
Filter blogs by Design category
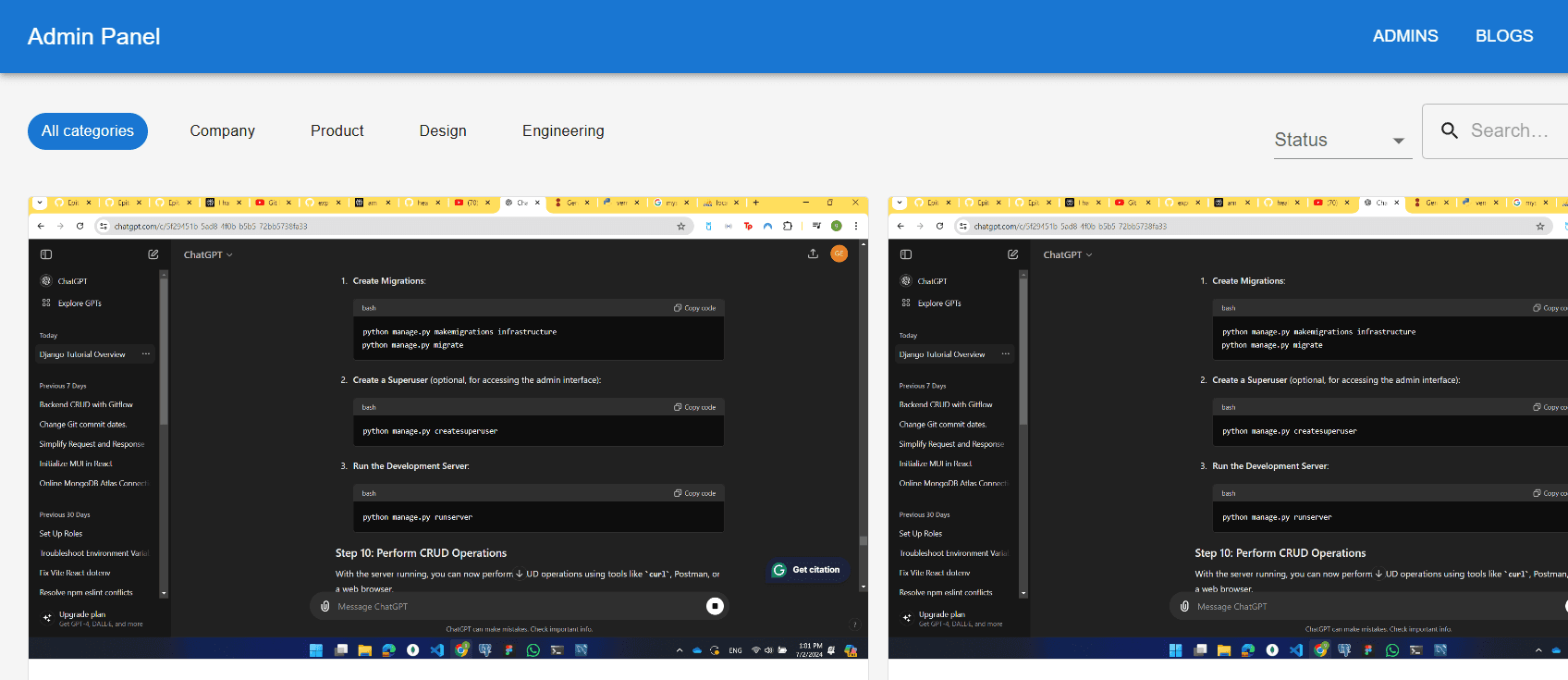pos(443,131)
